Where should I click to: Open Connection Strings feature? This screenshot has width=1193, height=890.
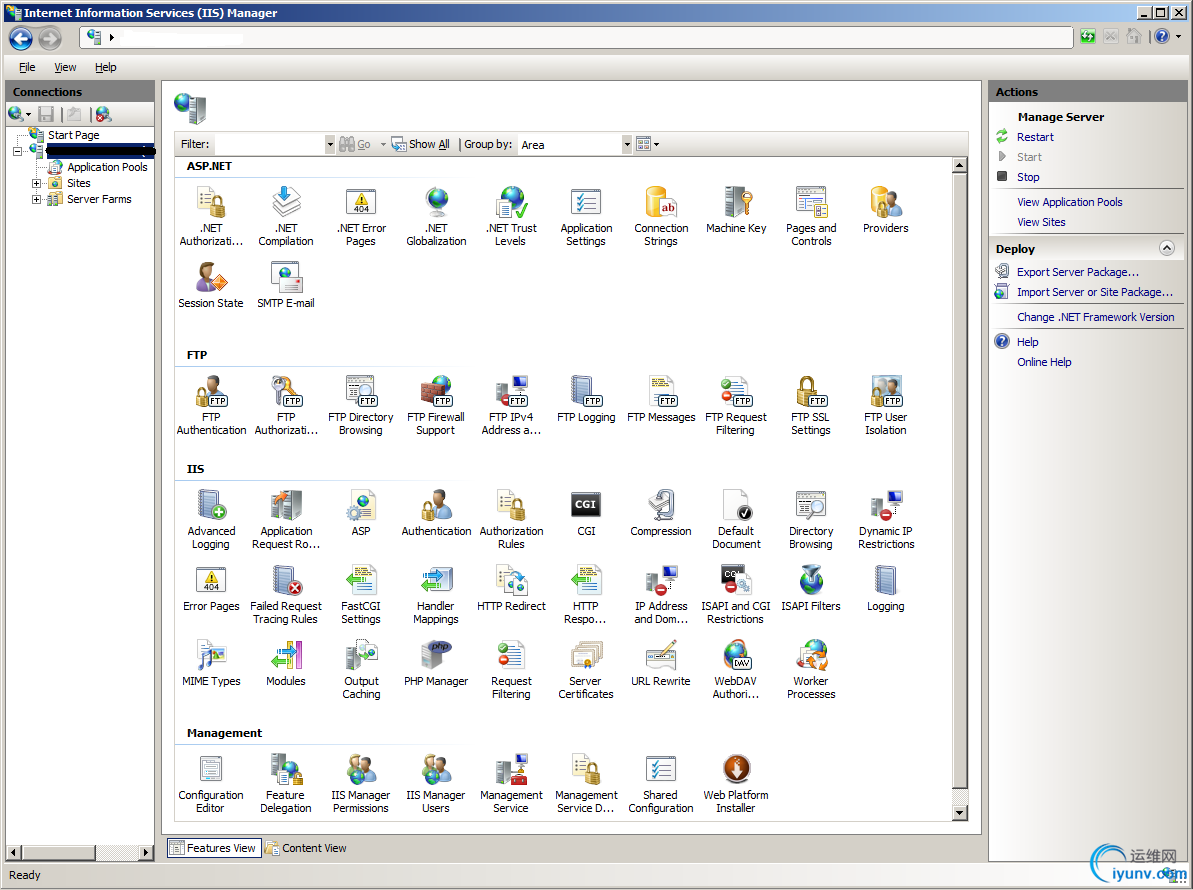coord(660,217)
